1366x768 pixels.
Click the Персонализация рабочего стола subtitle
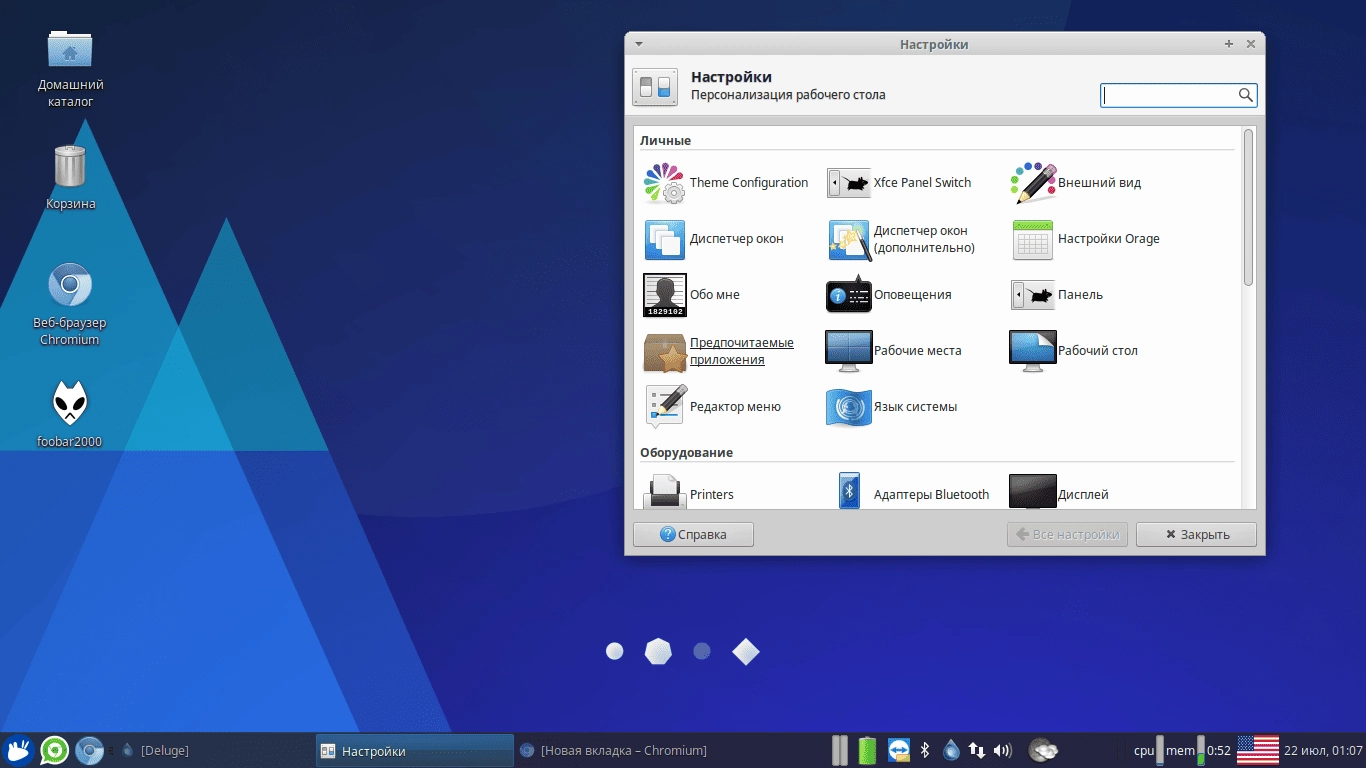[788, 95]
